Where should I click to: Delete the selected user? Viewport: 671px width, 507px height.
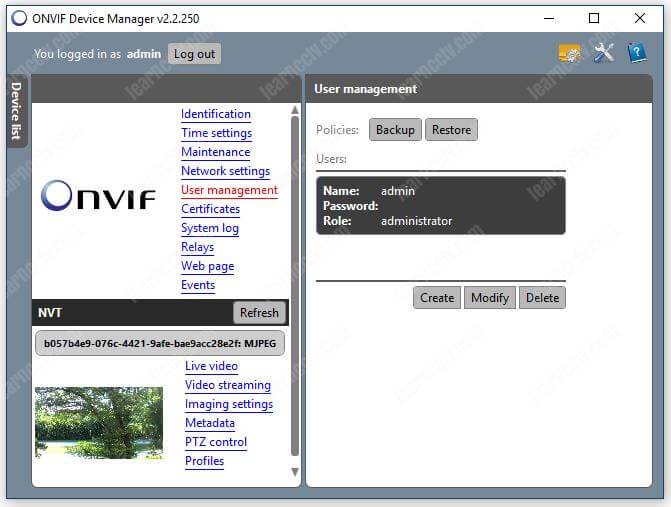(542, 298)
